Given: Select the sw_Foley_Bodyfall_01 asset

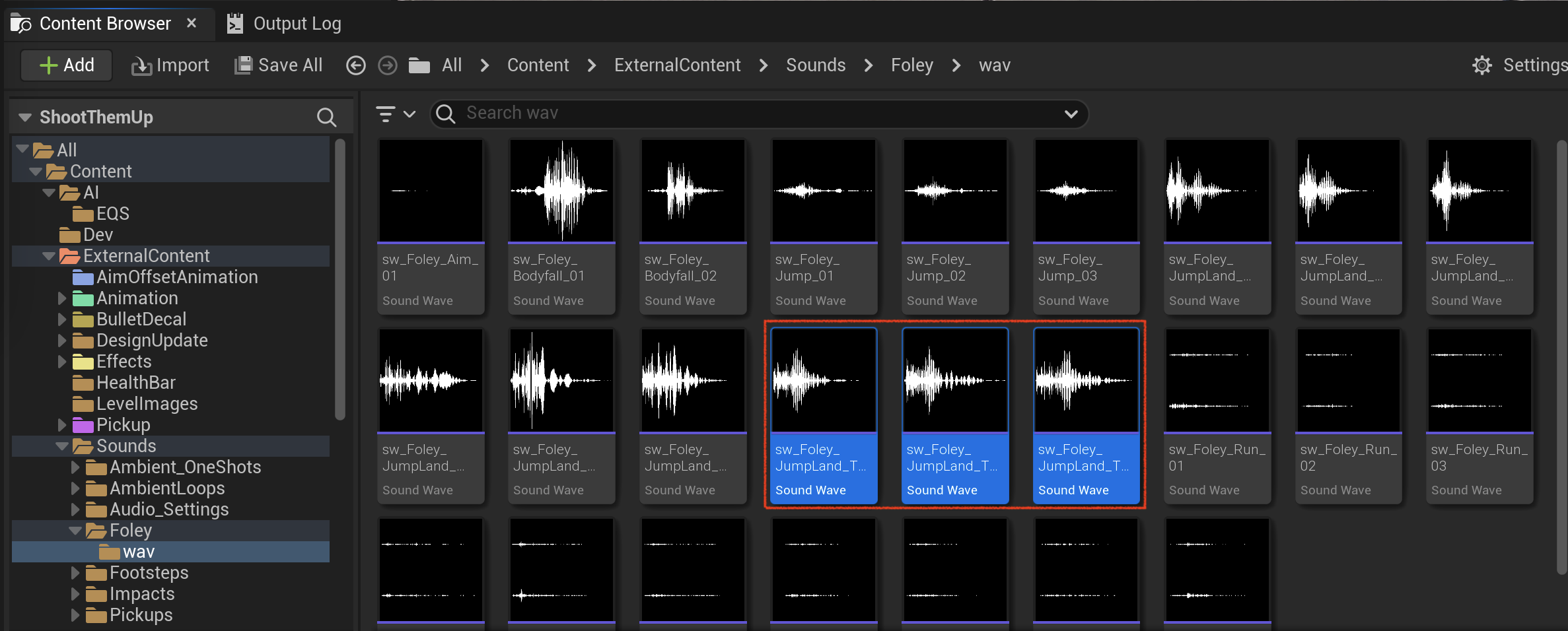Looking at the screenshot, I should tap(561, 226).
